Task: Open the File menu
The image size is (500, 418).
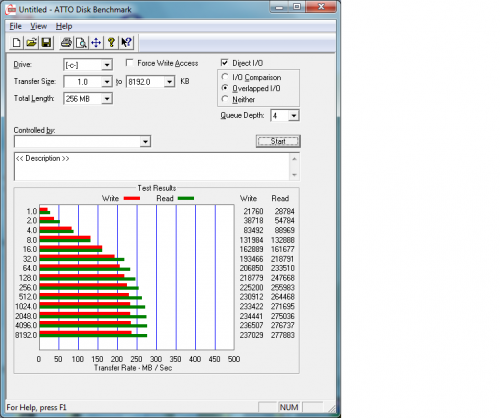Action: coord(15,26)
